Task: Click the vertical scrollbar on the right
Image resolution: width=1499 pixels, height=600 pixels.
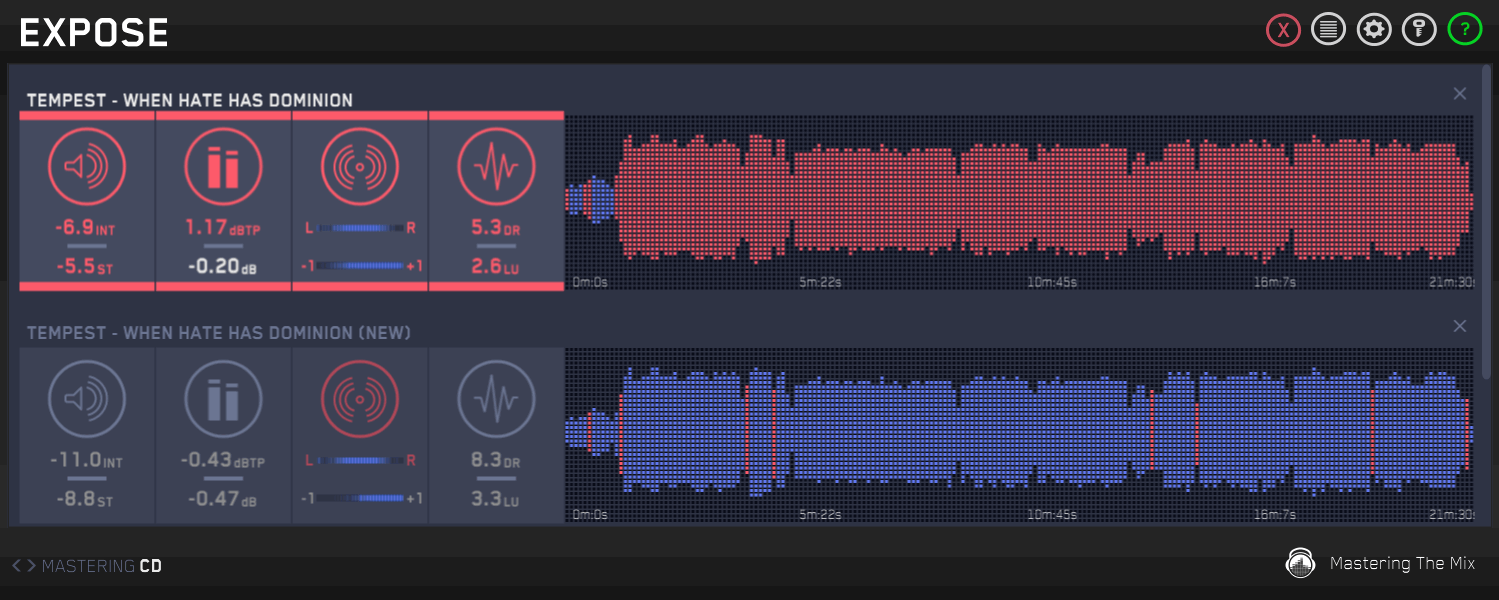Action: [1487, 220]
